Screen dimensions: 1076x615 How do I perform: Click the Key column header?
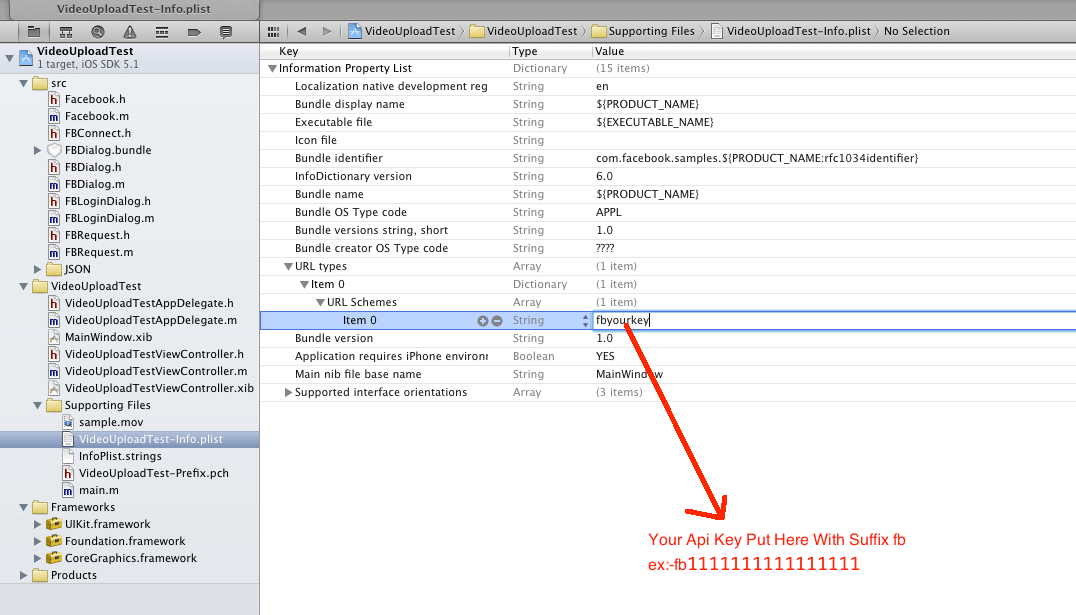[288, 51]
